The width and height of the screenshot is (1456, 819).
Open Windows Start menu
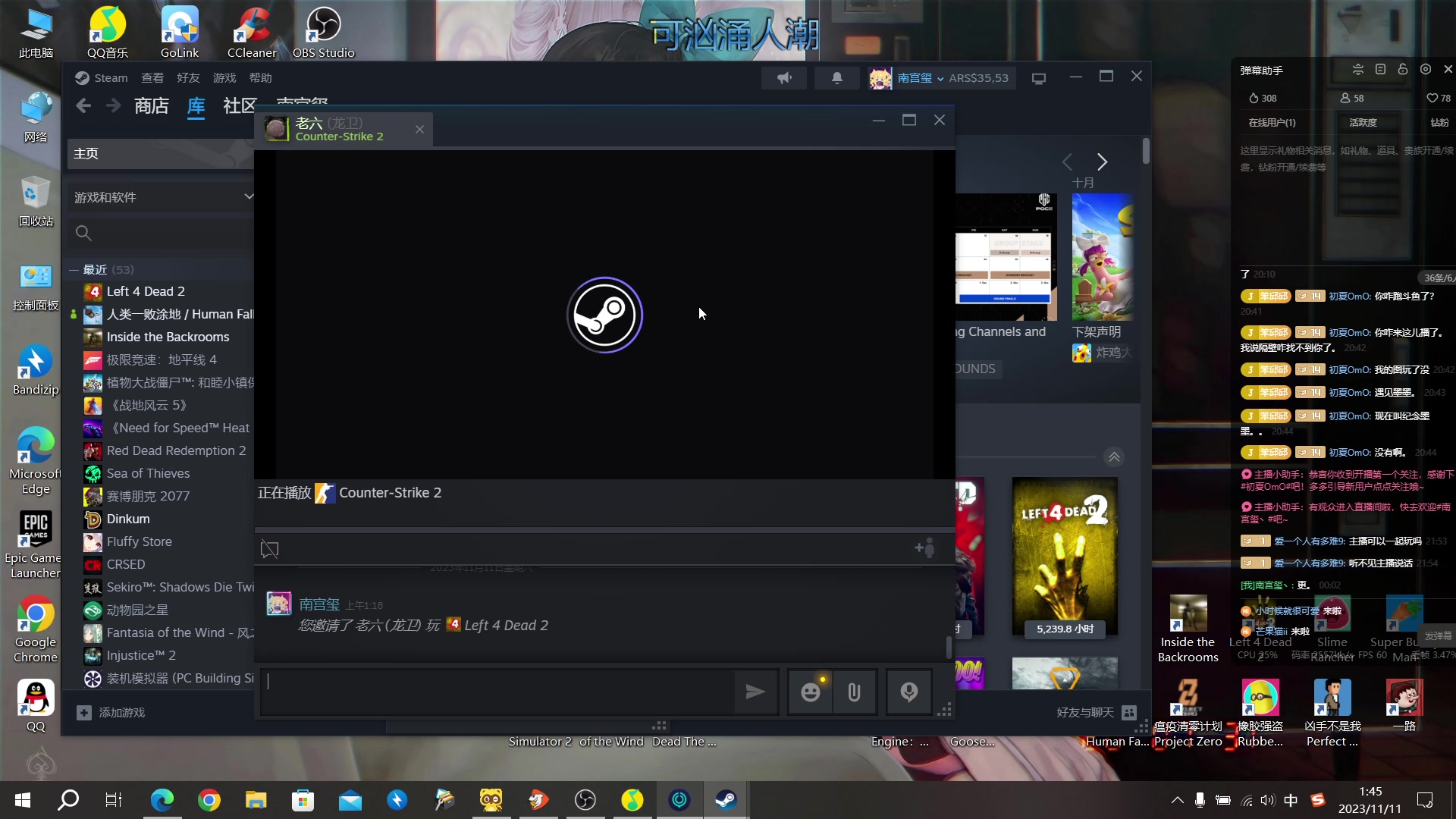[x=22, y=799]
